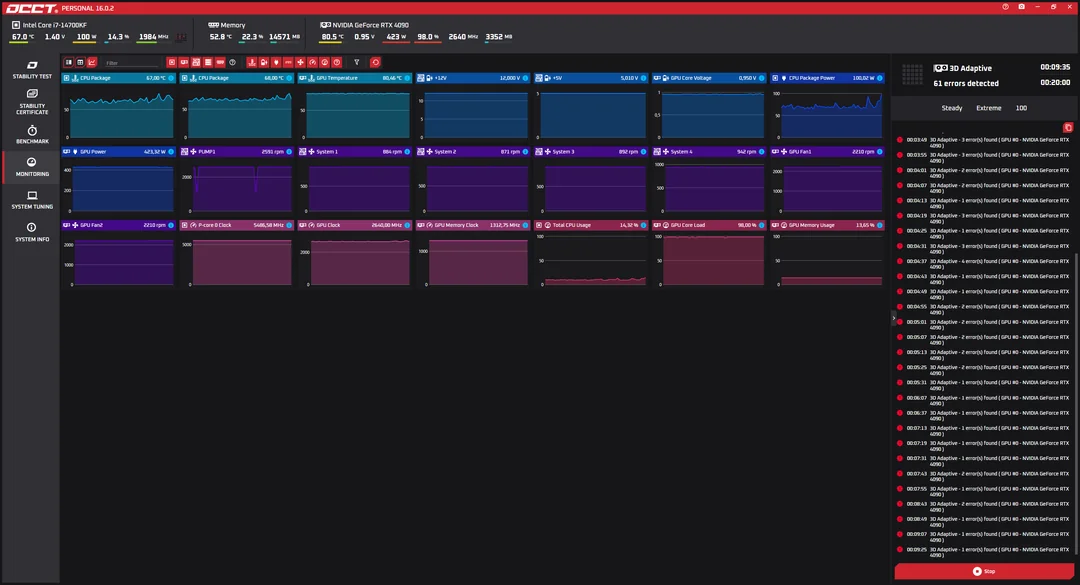Go to the Benchmark section
The height and width of the screenshot is (585, 1080).
click(x=32, y=134)
